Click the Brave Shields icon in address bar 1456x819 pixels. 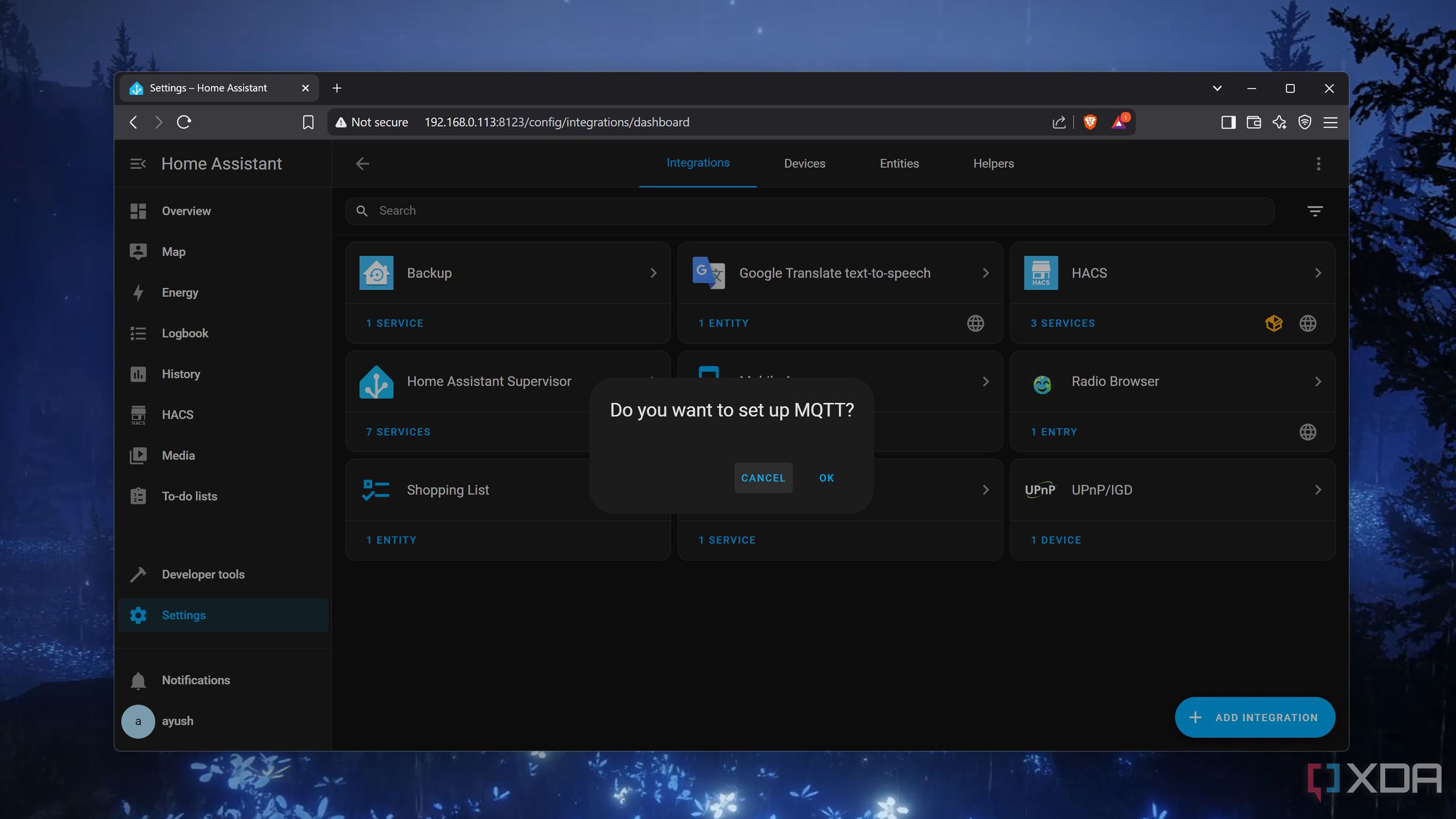(x=1090, y=122)
